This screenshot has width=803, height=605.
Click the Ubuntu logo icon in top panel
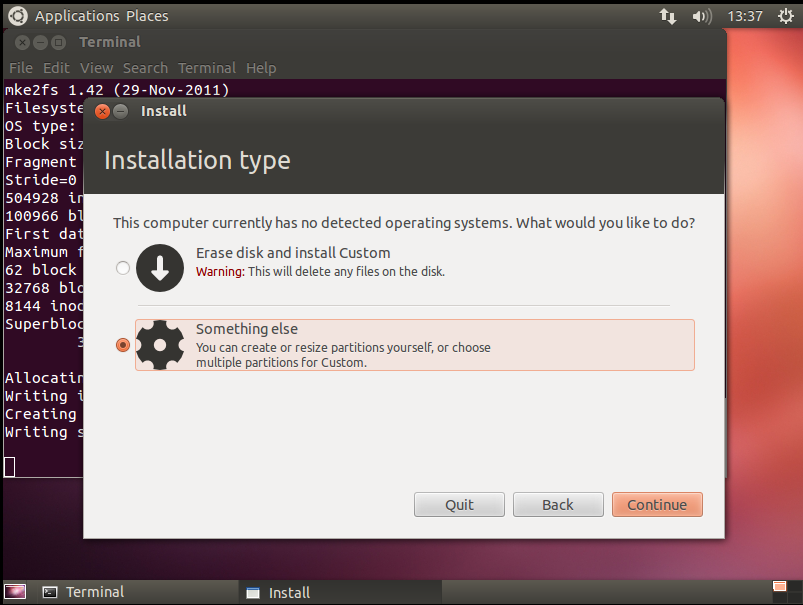coord(18,15)
